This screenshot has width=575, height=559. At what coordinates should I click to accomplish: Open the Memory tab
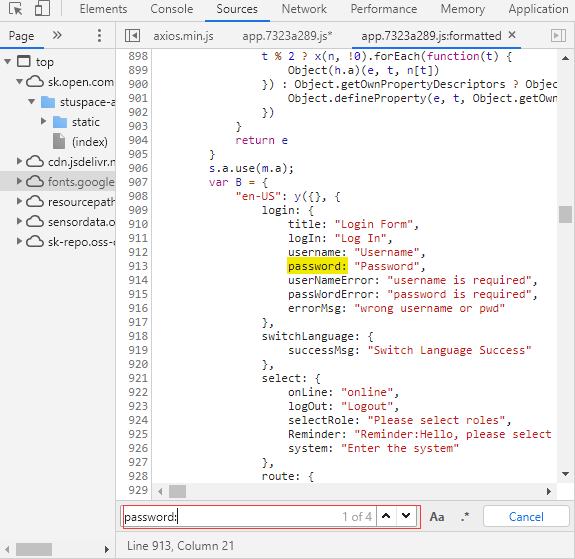[x=462, y=9]
